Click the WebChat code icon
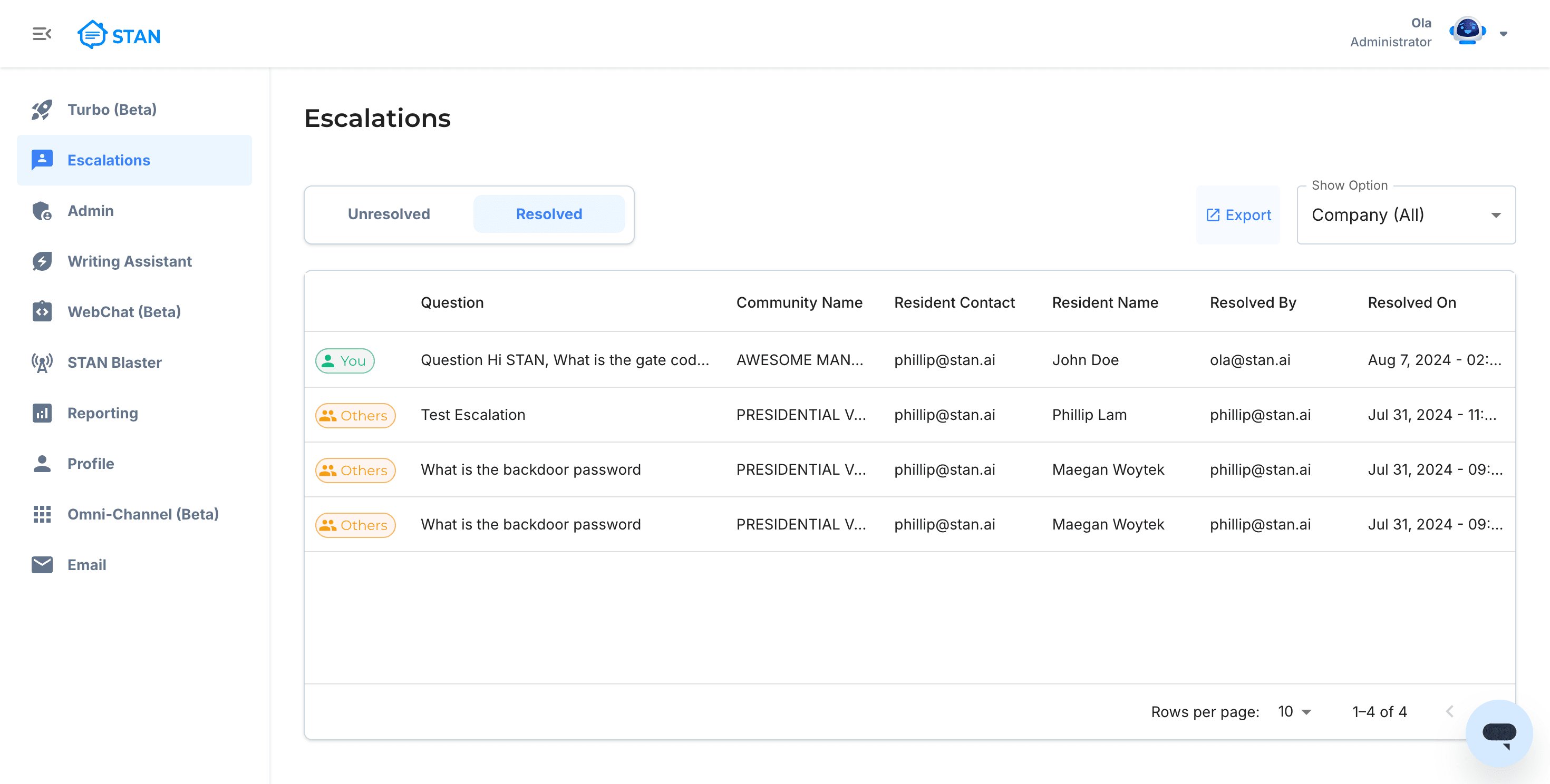This screenshot has height=784, width=1550. coord(42,311)
